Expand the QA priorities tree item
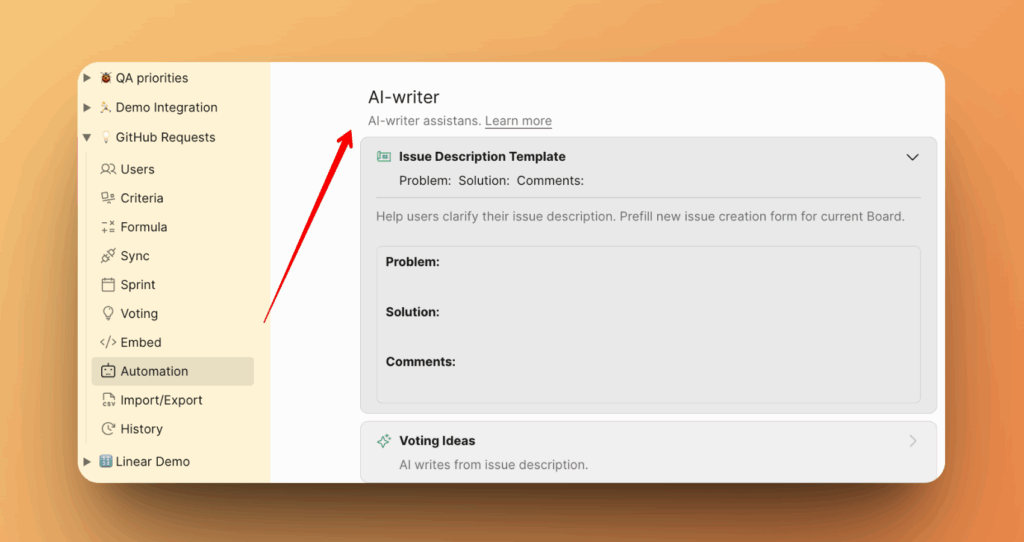 point(88,78)
